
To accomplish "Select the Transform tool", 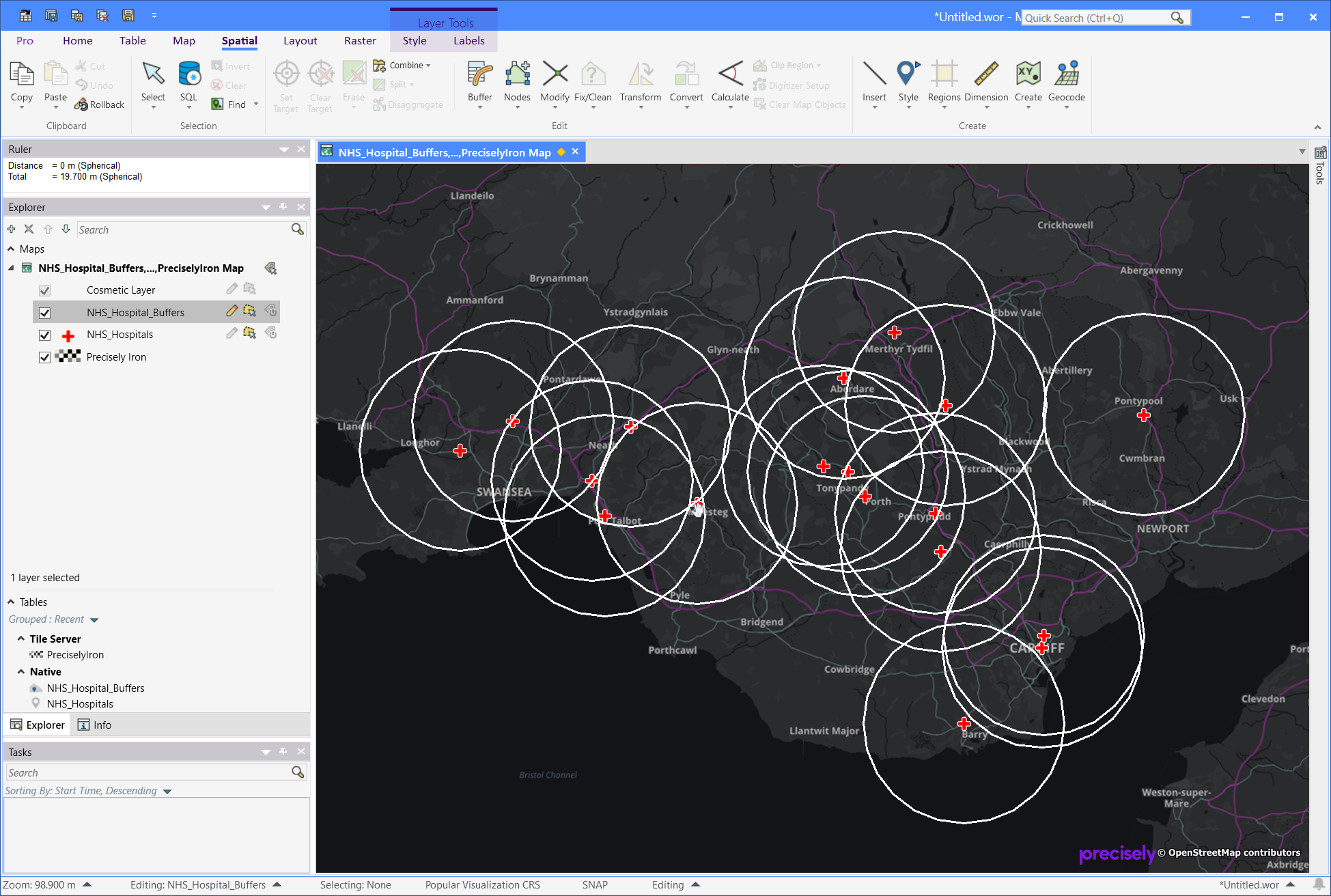I will point(640,82).
